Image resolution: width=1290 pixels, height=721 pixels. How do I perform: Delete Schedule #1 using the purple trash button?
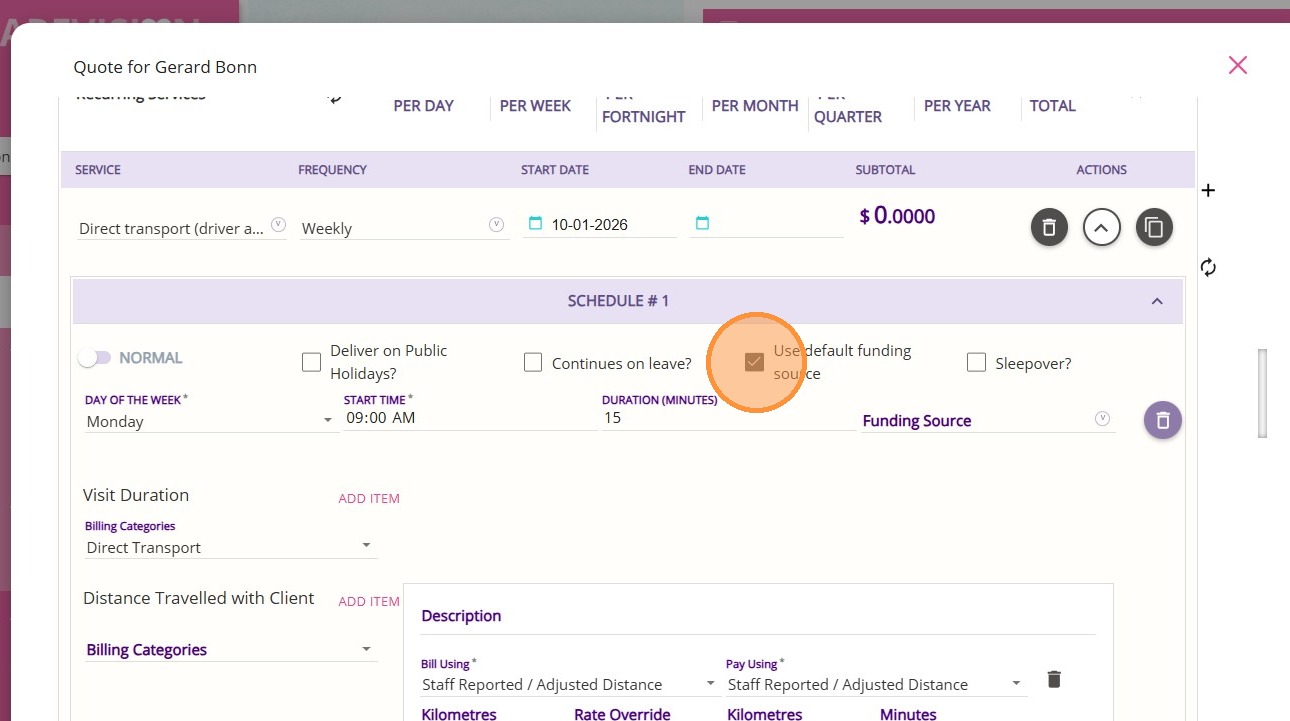(1162, 421)
